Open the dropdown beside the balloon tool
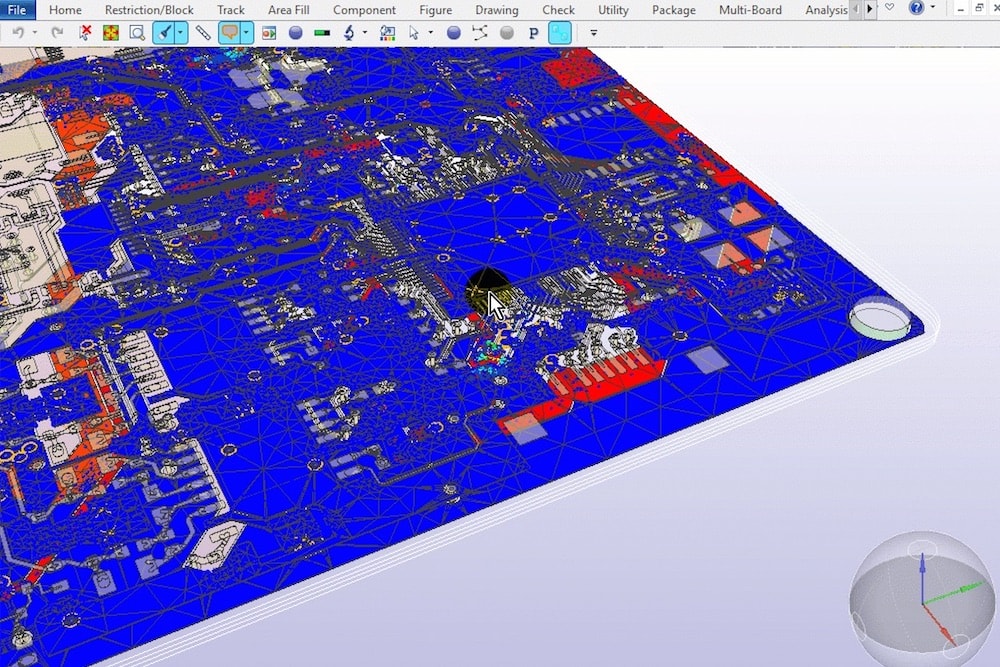This screenshot has height=667, width=1000. click(x=247, y=32)
